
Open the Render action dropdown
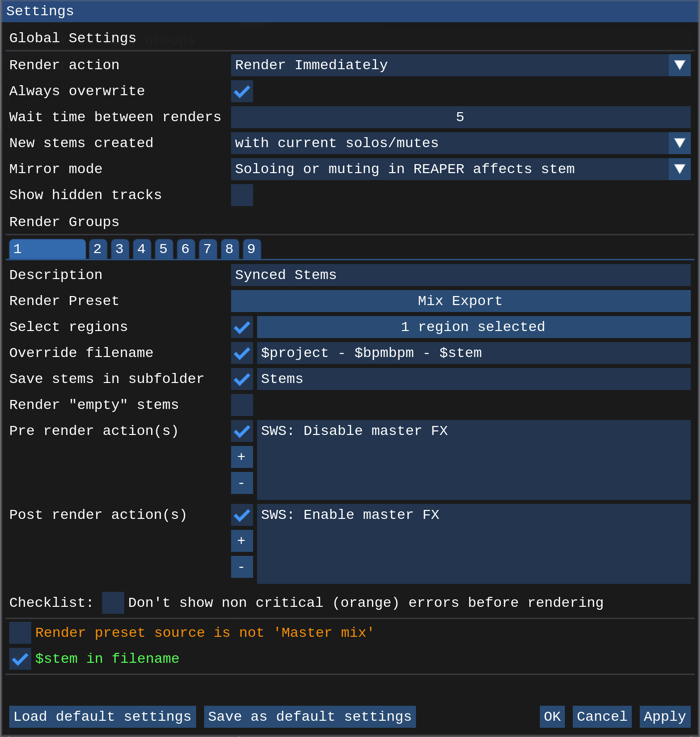[679, 65]
